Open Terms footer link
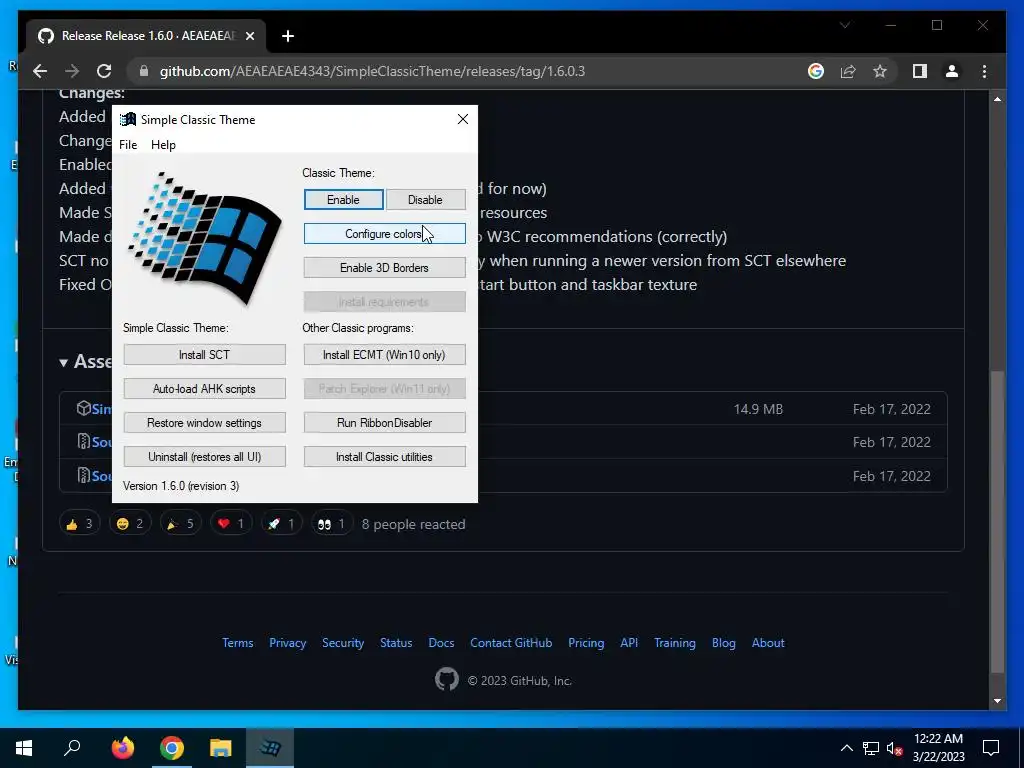This screenshot has width=1024, height=768. coord(238,643)
